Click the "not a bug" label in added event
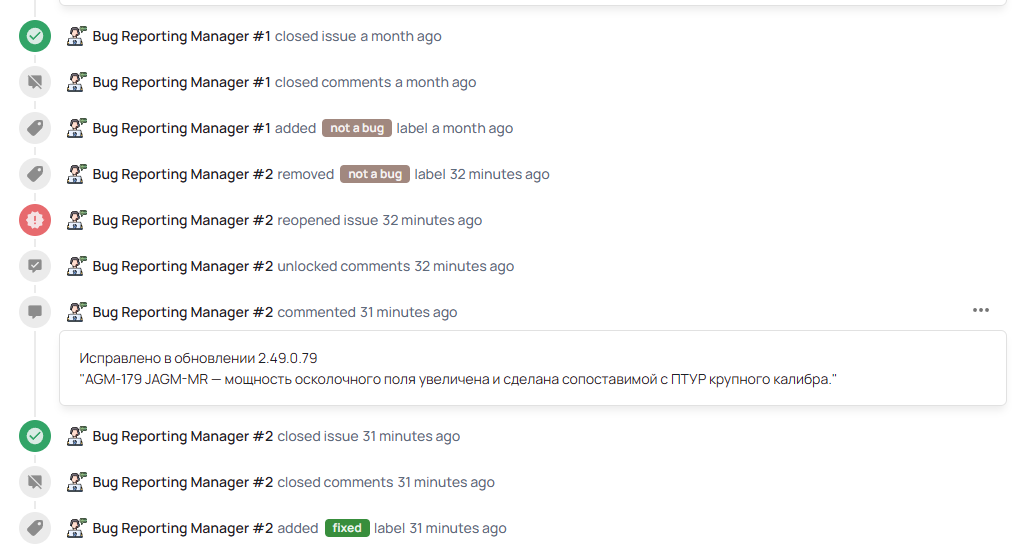 pyautogui.click(x=357, y=128)
